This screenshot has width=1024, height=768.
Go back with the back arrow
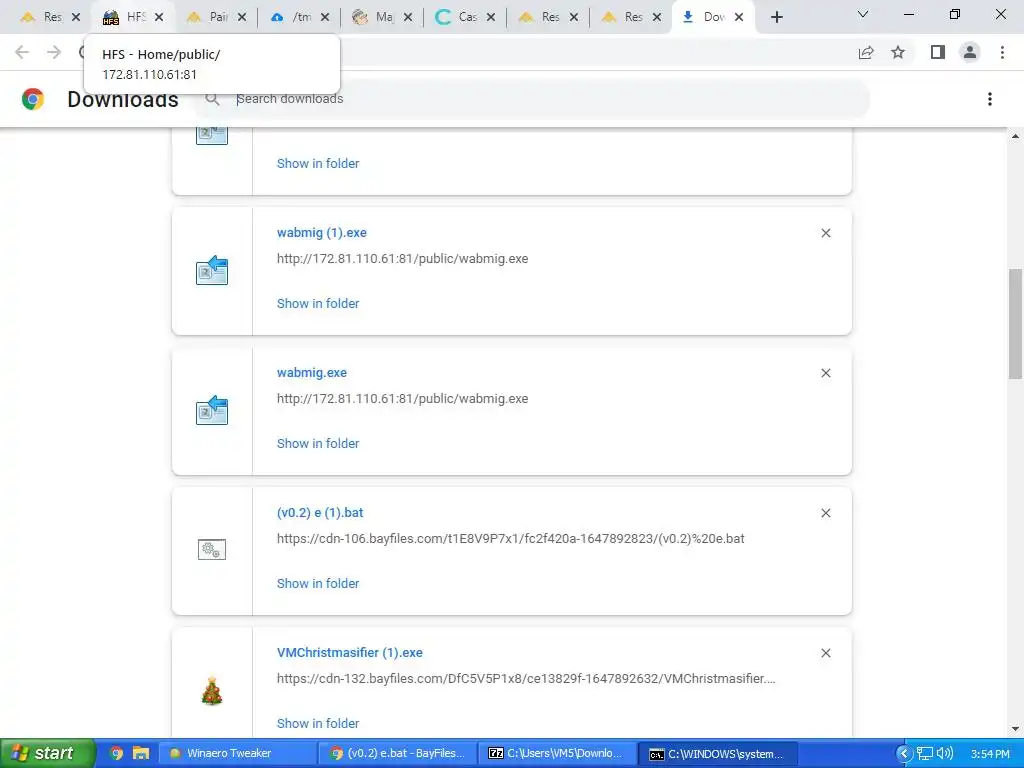[22, 52]
